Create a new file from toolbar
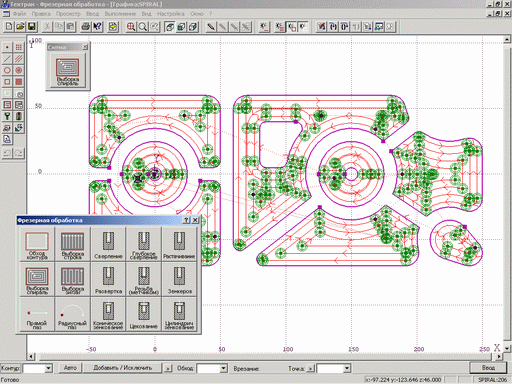 [9, 27]
